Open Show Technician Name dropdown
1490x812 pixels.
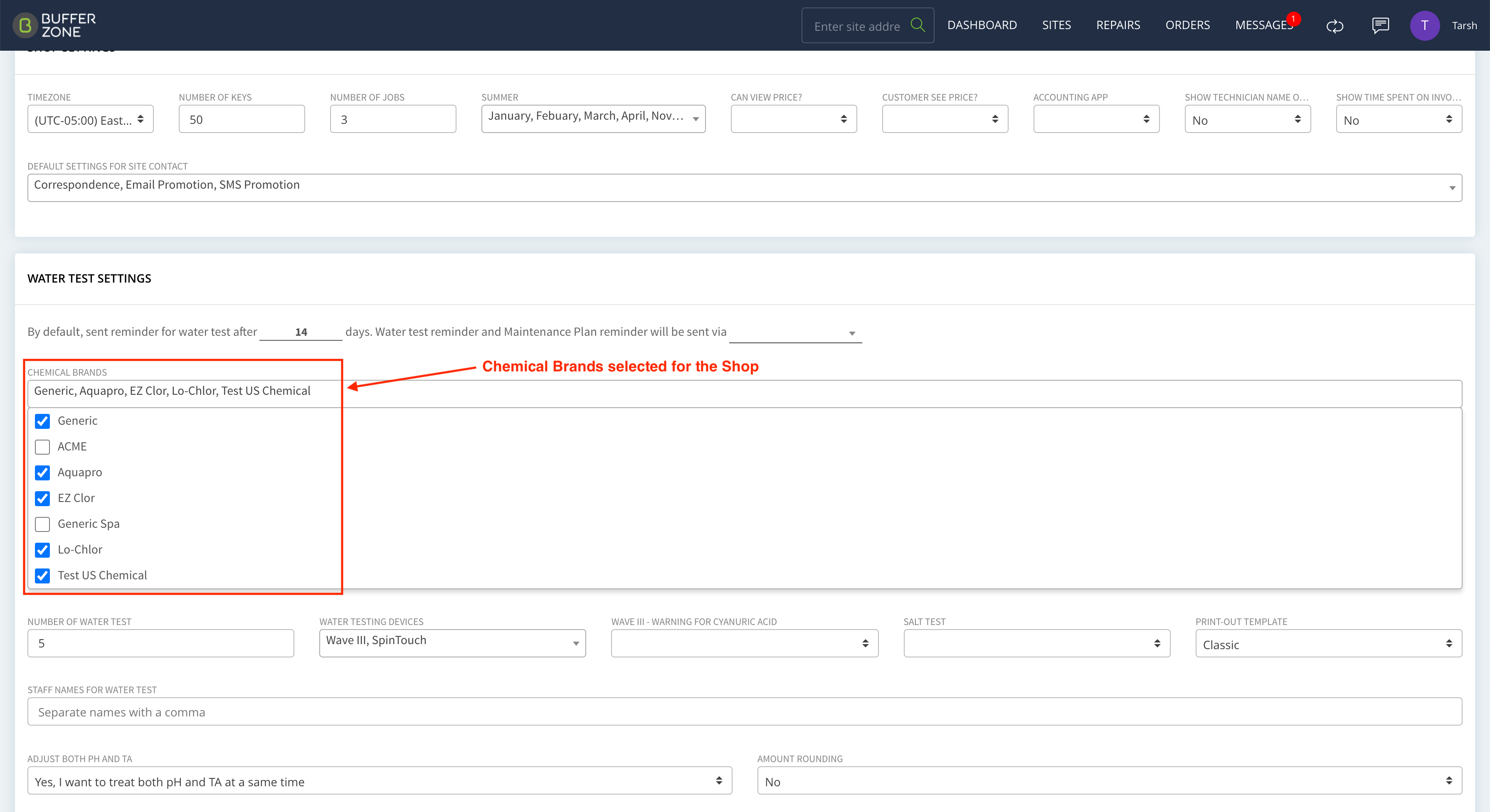[1247, 119]
